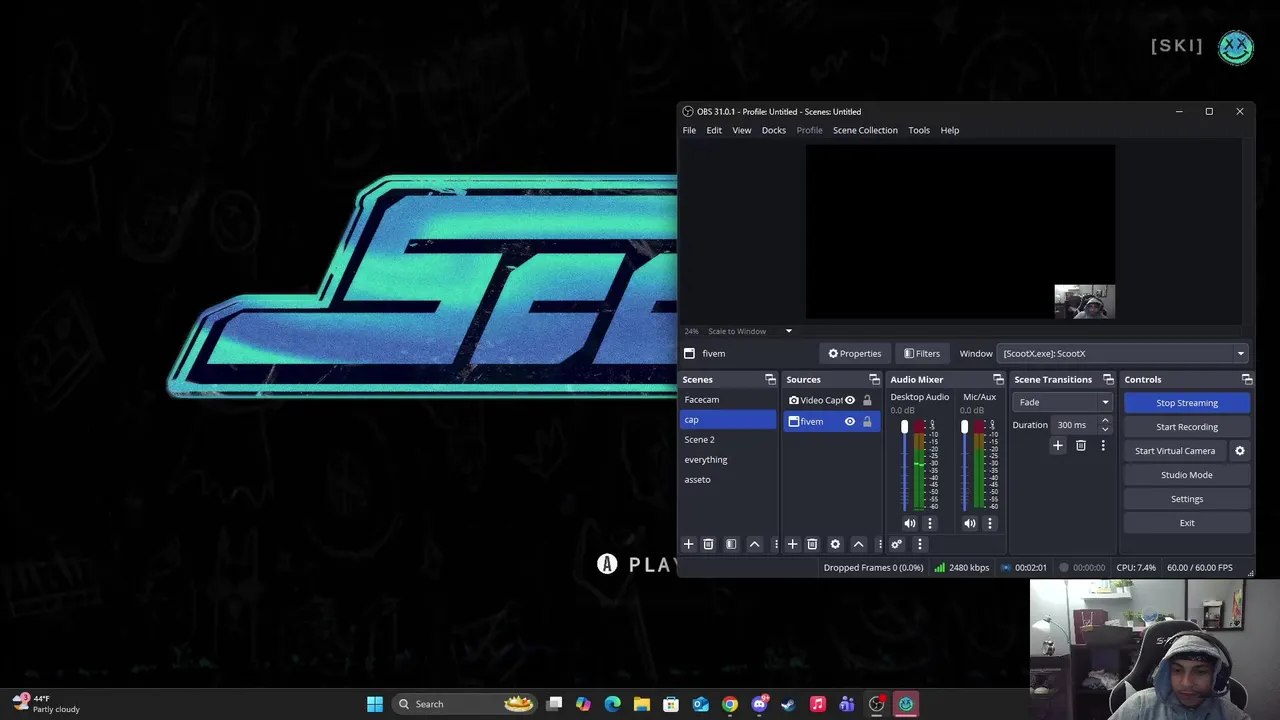Open the Tools menu
This screenshot has height=720, width=1280.
click(919, 130)
